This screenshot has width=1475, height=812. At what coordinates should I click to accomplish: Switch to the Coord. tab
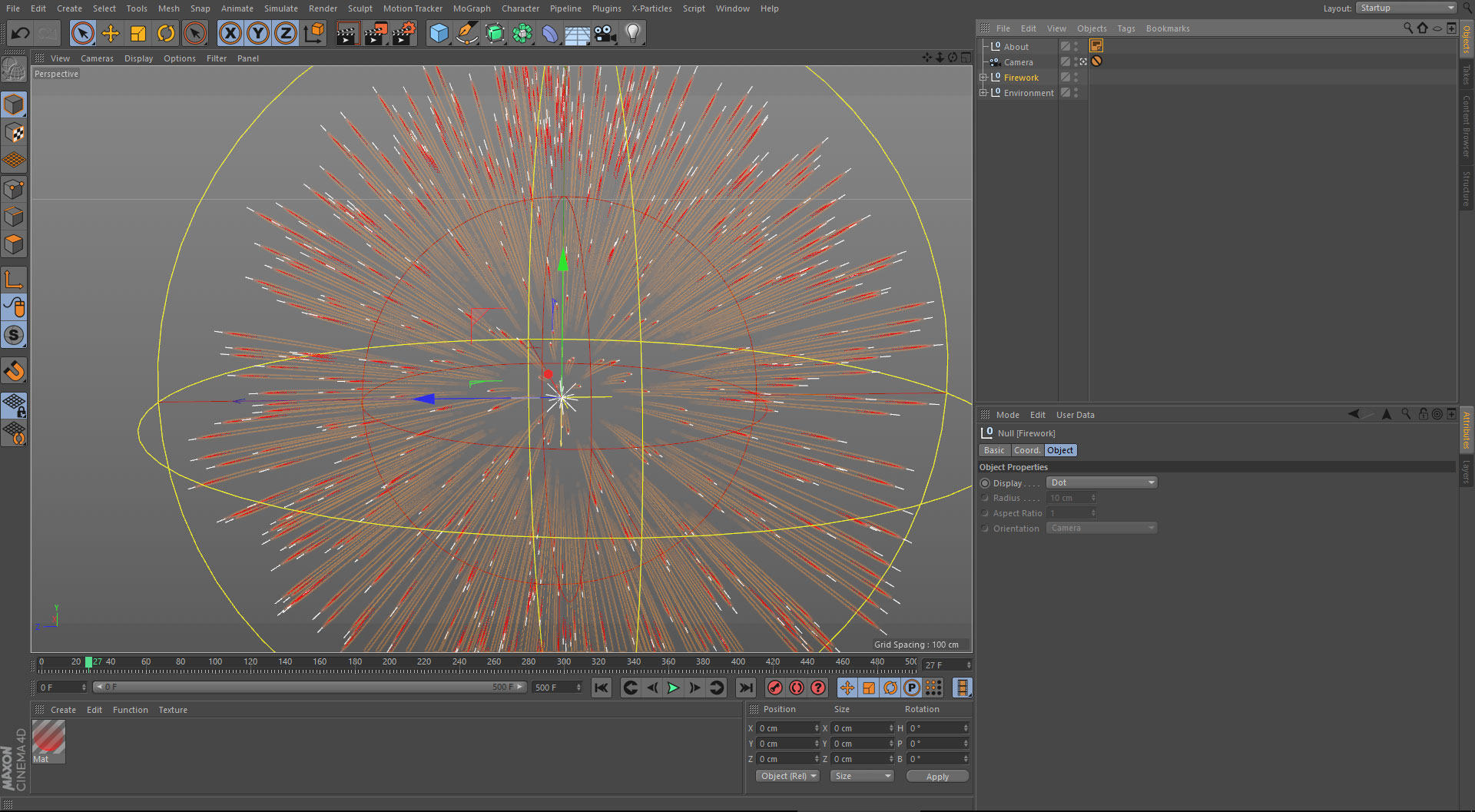(x=1027, y=450)
